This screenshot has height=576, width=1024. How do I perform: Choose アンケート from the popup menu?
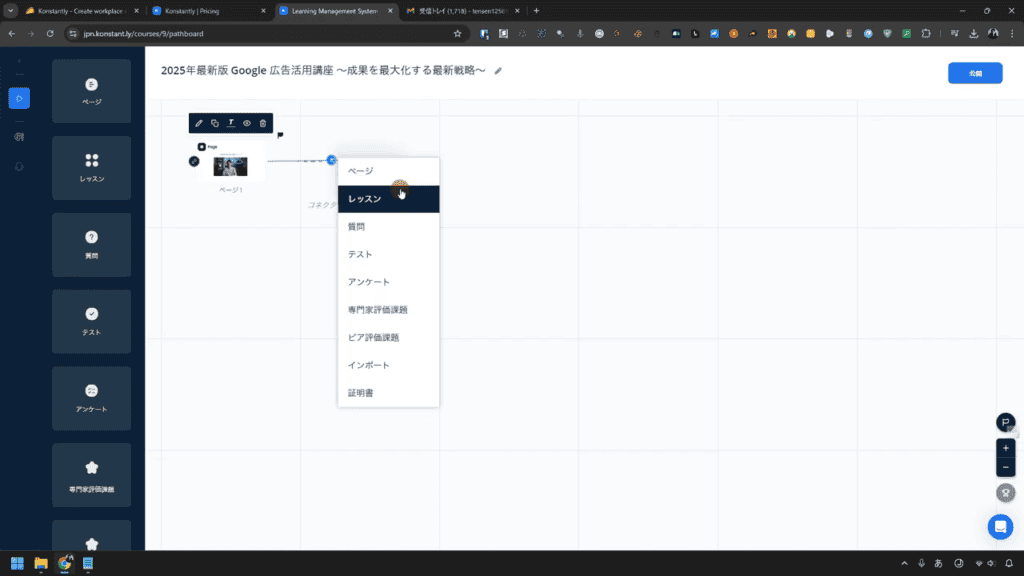pos(389,282)
